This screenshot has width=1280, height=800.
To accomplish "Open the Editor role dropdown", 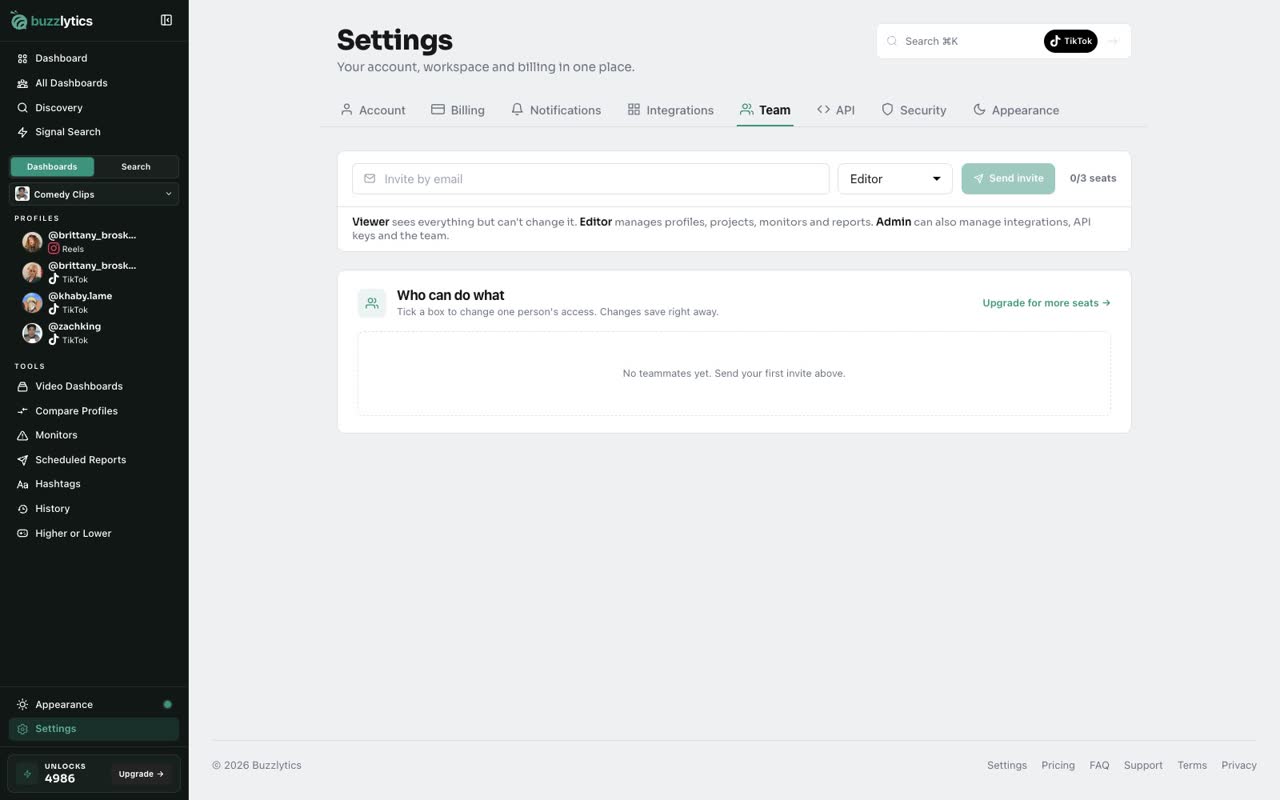I will point(895,179).
